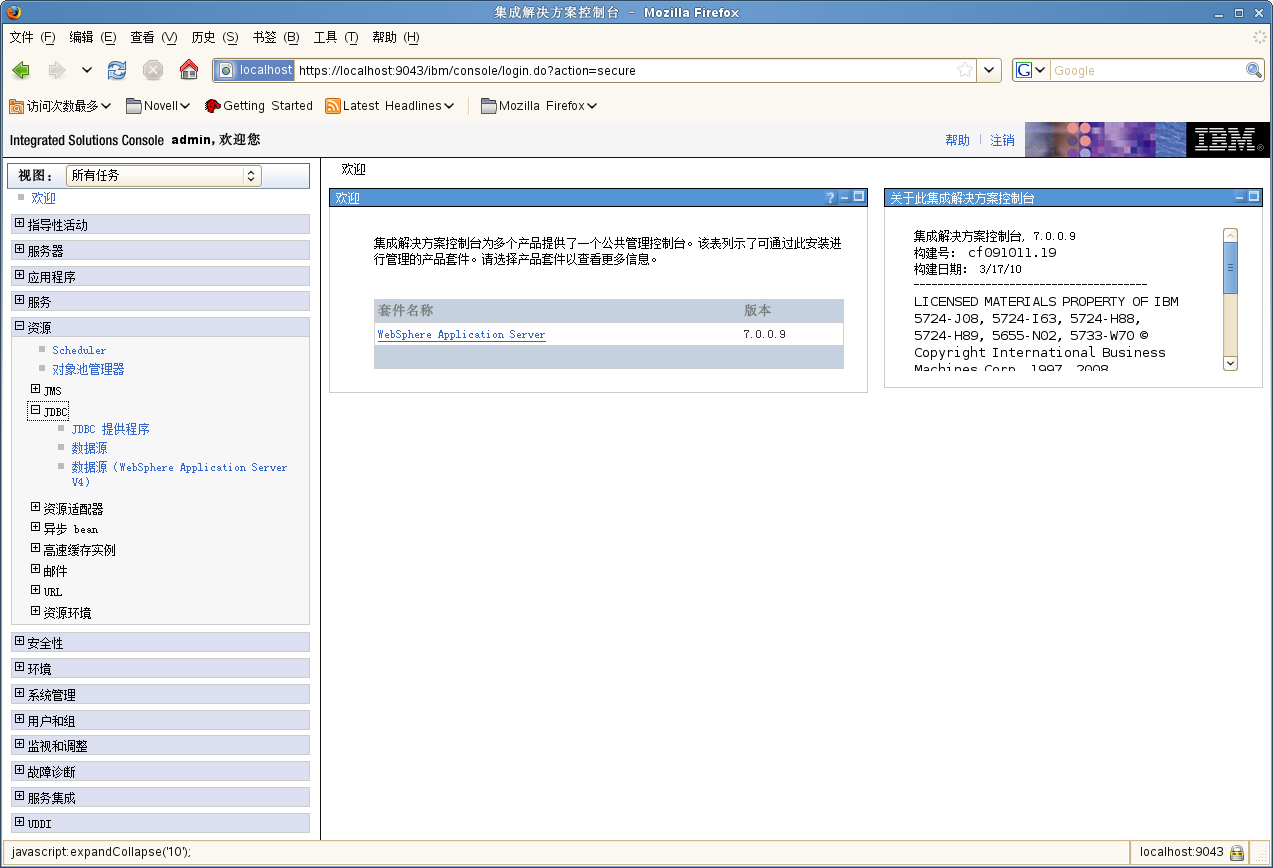Open the WebSphere Application Server link
This screenshot has height=868, width=1273.
pos(461,334)
